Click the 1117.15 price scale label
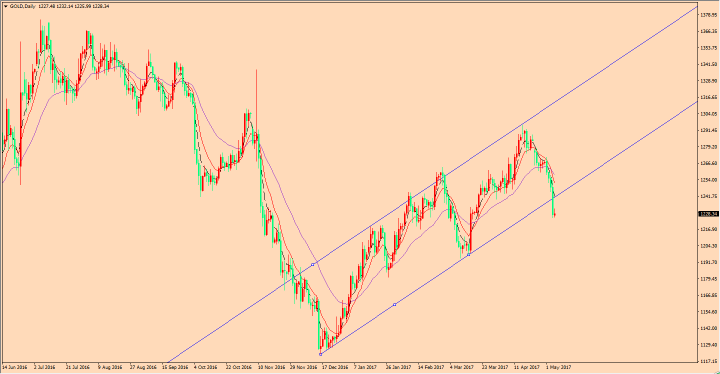Viewport: 720px width, 374px height. tap(709, 361)
